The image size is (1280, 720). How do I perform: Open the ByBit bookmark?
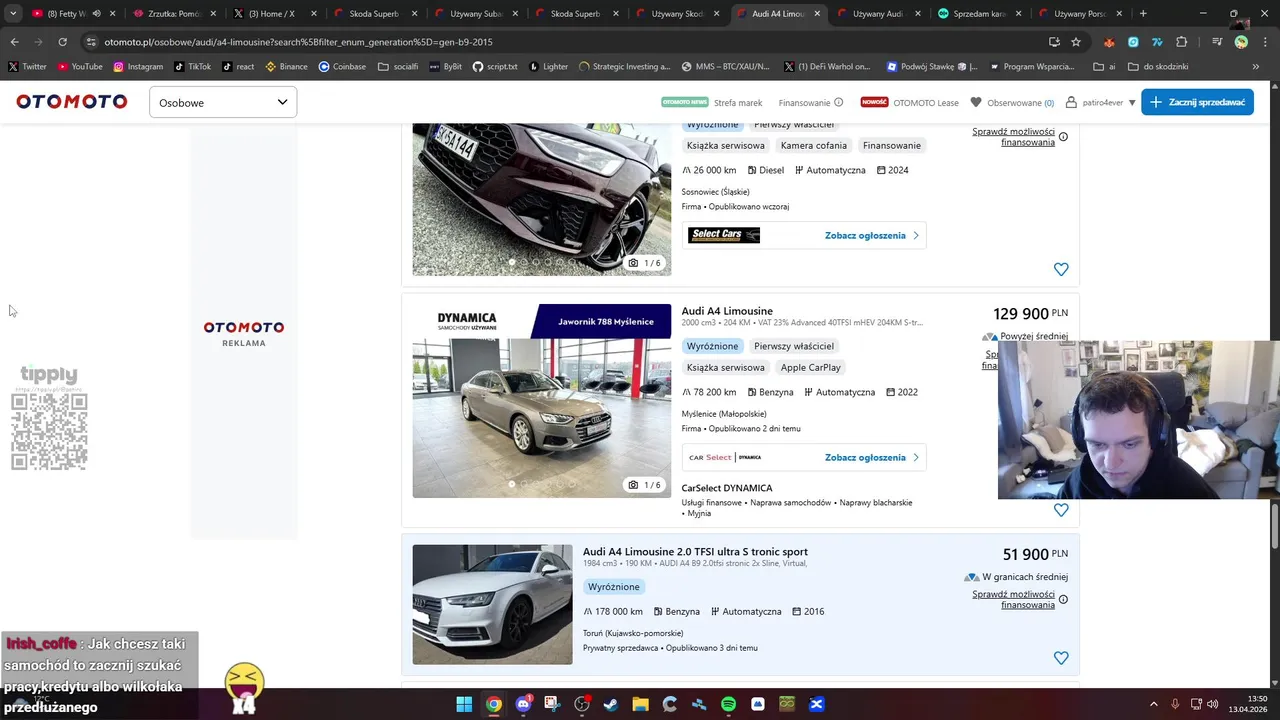(x=445, y=66)
